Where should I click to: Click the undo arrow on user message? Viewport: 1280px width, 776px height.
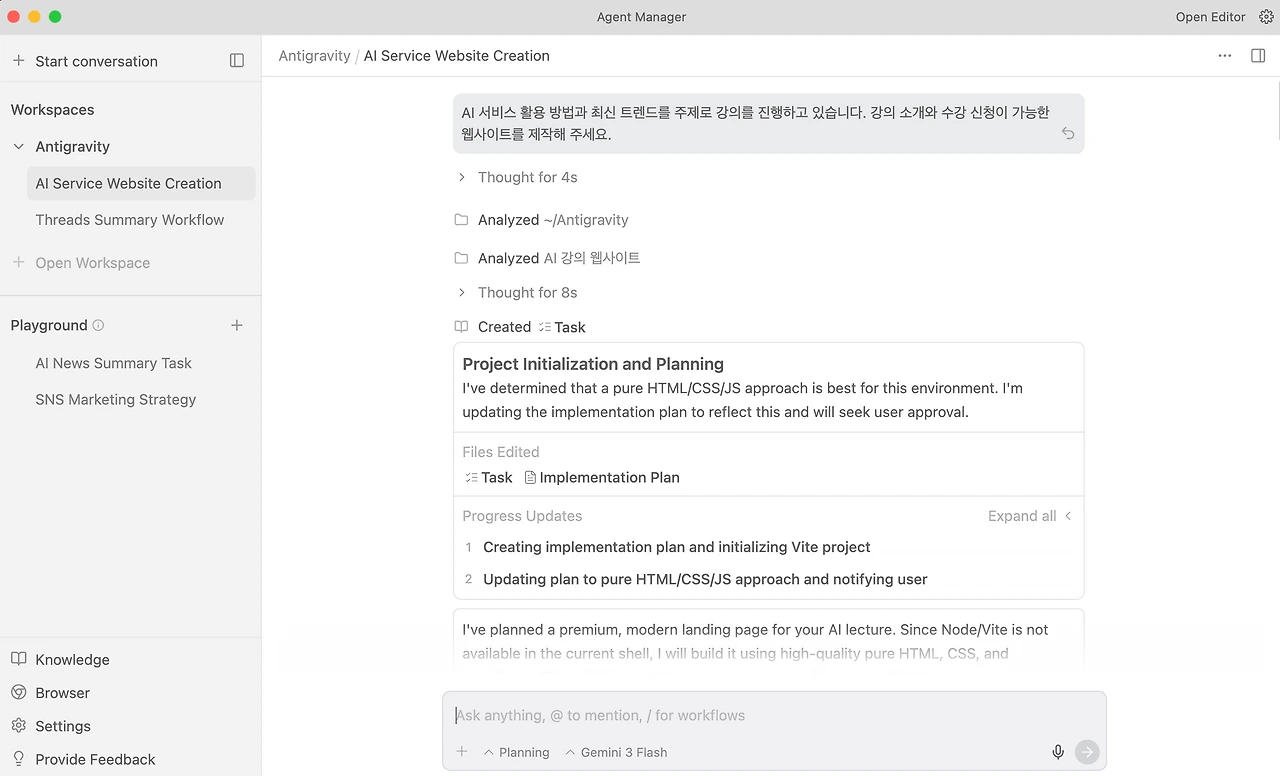[1068, 134]
